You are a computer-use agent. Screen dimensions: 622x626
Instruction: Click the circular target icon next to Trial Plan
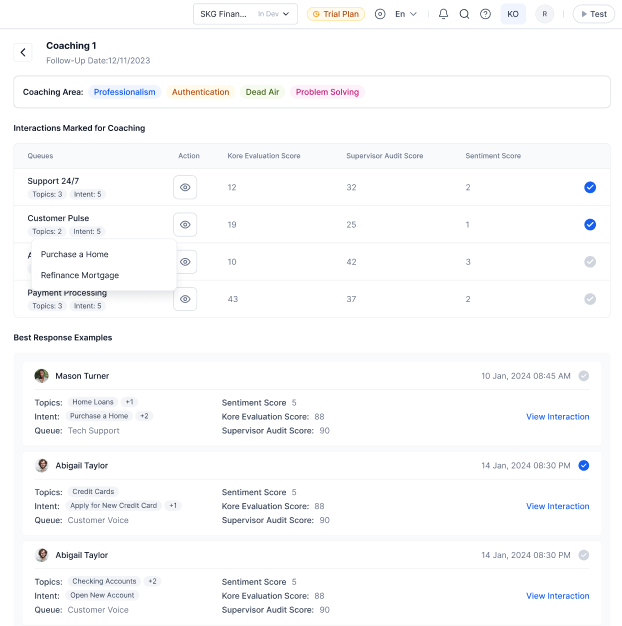point(380,14)
